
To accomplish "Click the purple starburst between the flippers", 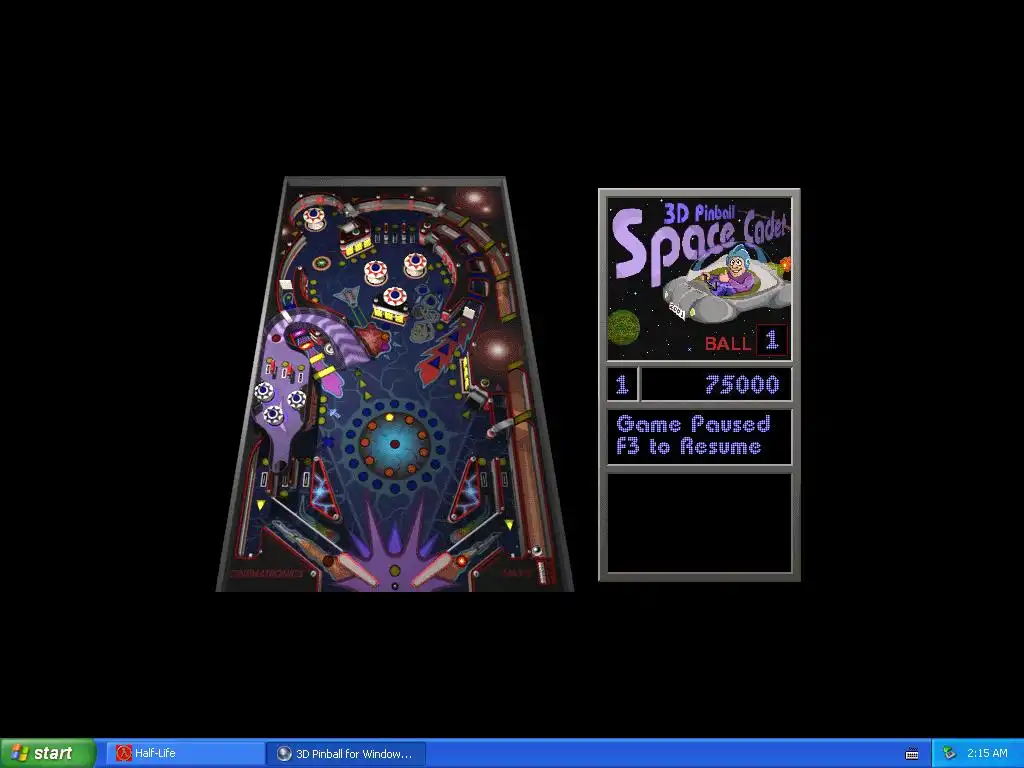I will (x=394, y=545).
